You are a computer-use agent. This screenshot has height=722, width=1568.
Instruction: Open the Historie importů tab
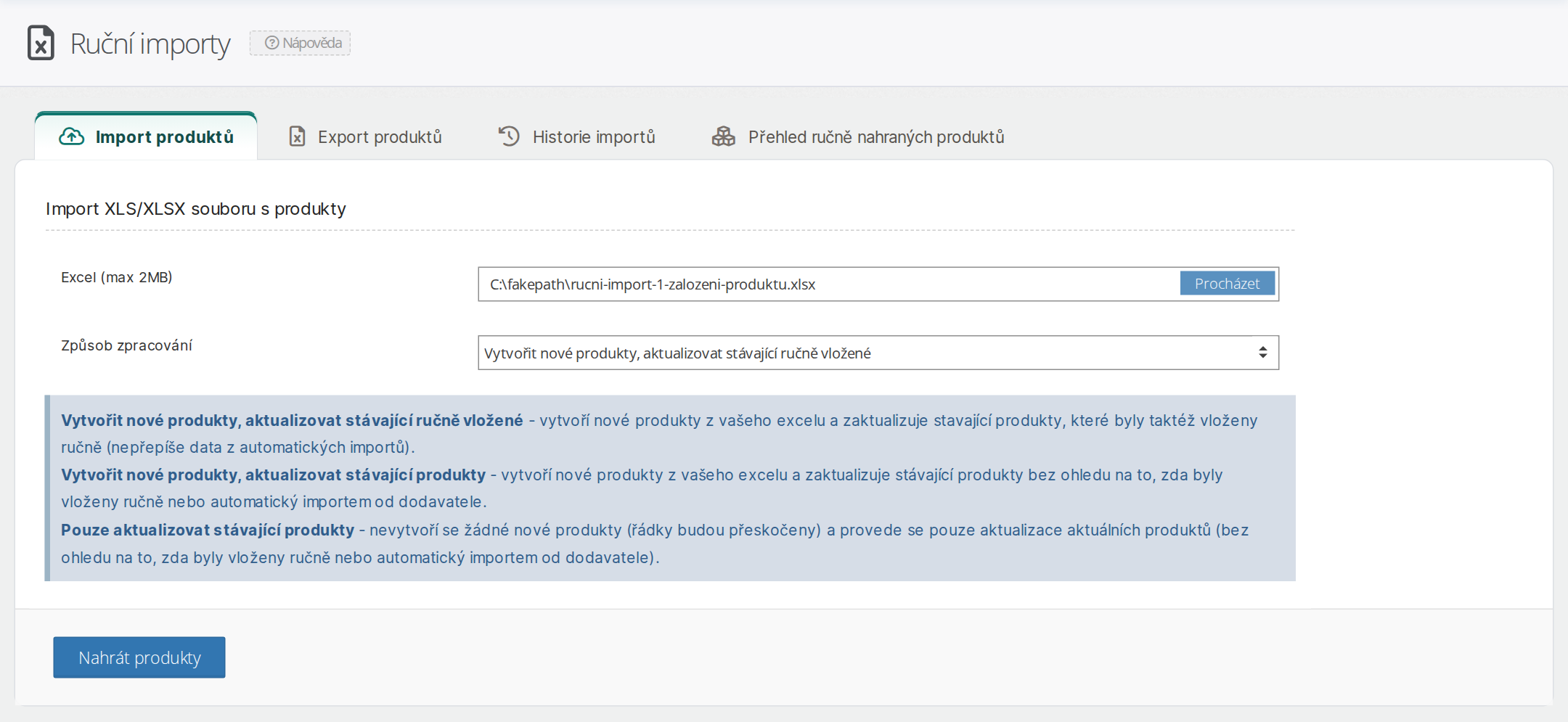tap(577, 136)
